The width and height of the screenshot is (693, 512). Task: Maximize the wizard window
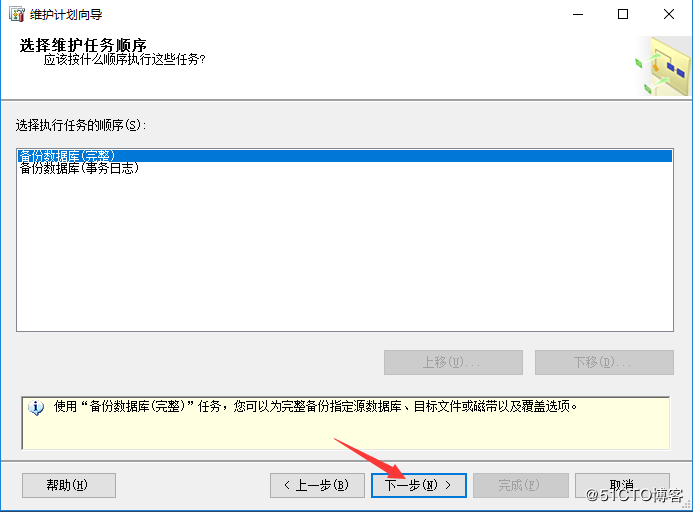(x=623, y=14)
